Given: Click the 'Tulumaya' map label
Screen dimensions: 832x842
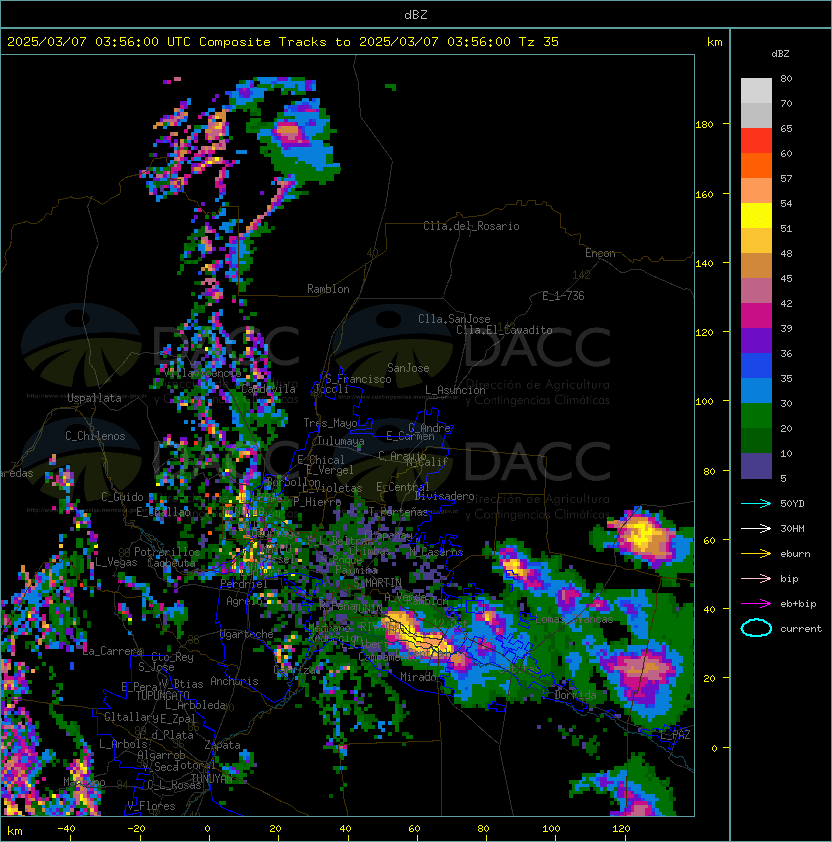Looking at the screenshot, I should (341, 441).
